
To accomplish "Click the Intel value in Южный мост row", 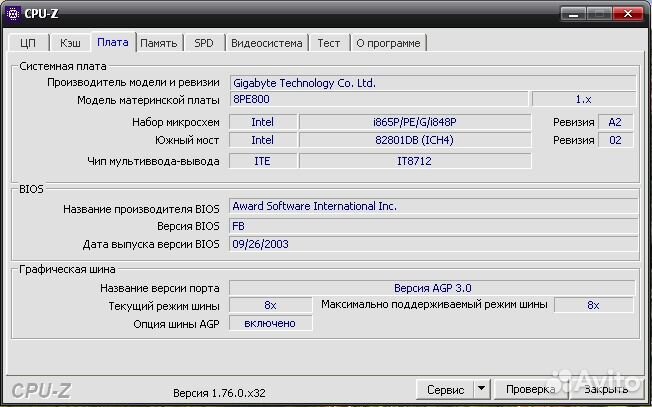I will (x=263, y=140).
